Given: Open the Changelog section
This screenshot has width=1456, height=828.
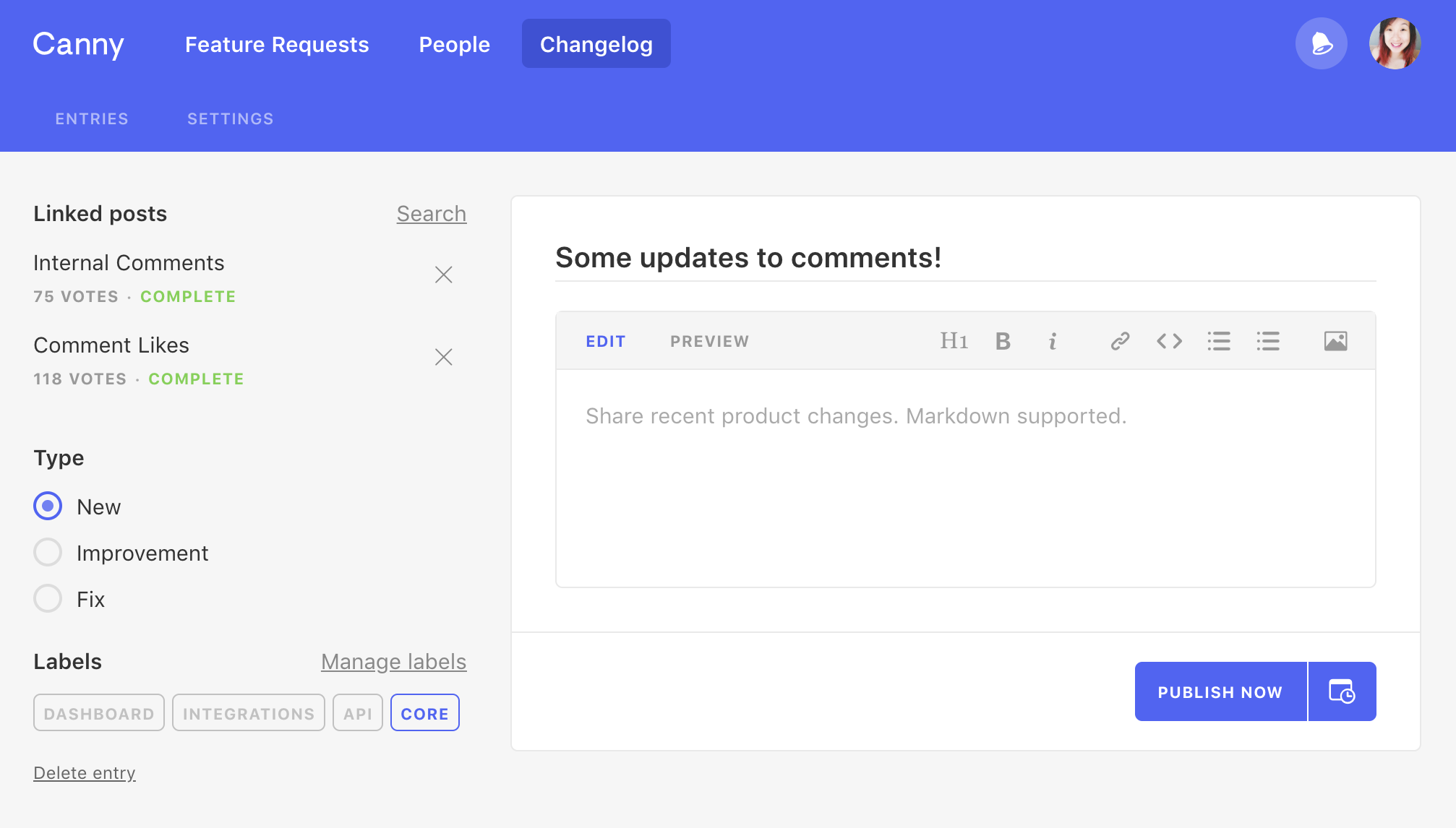Looking at the screenshot, I should [x=596, y=44].
